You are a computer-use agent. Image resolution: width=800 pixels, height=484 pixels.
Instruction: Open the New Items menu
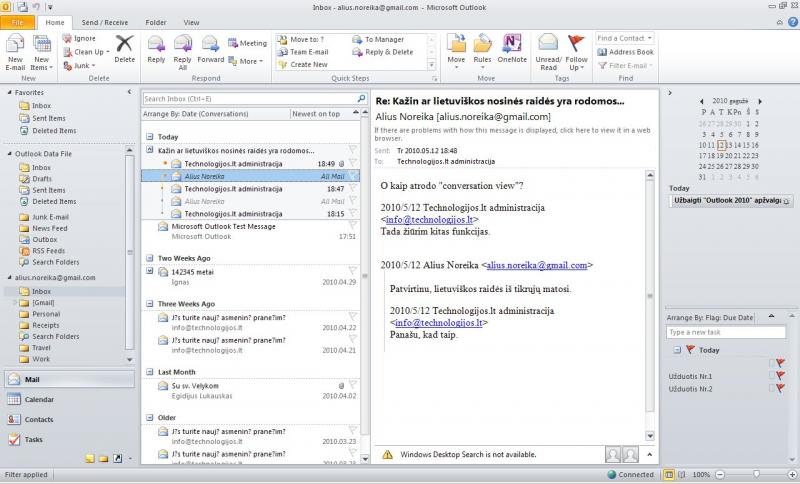[42, 53]
